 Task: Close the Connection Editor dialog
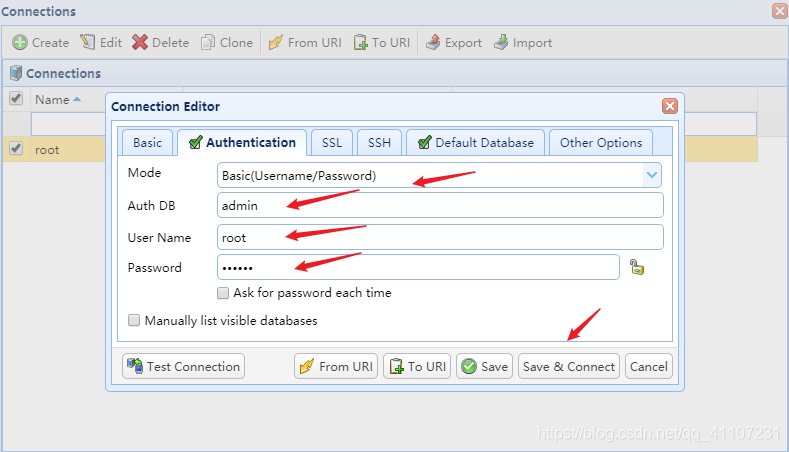click(x=670, y=106)
